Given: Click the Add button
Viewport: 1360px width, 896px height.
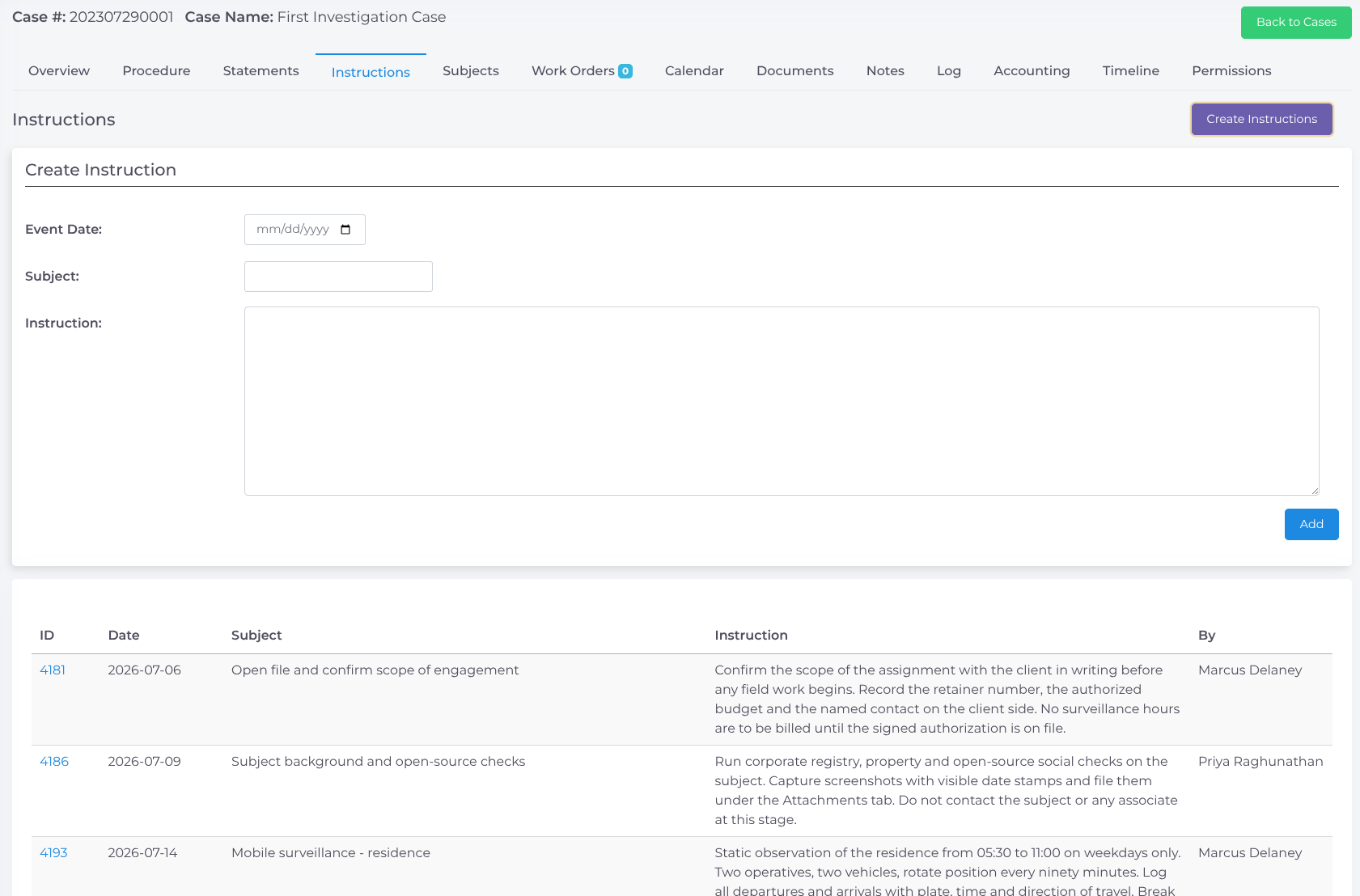Looking at the screenshot, I should click(x=1311, y=524).
